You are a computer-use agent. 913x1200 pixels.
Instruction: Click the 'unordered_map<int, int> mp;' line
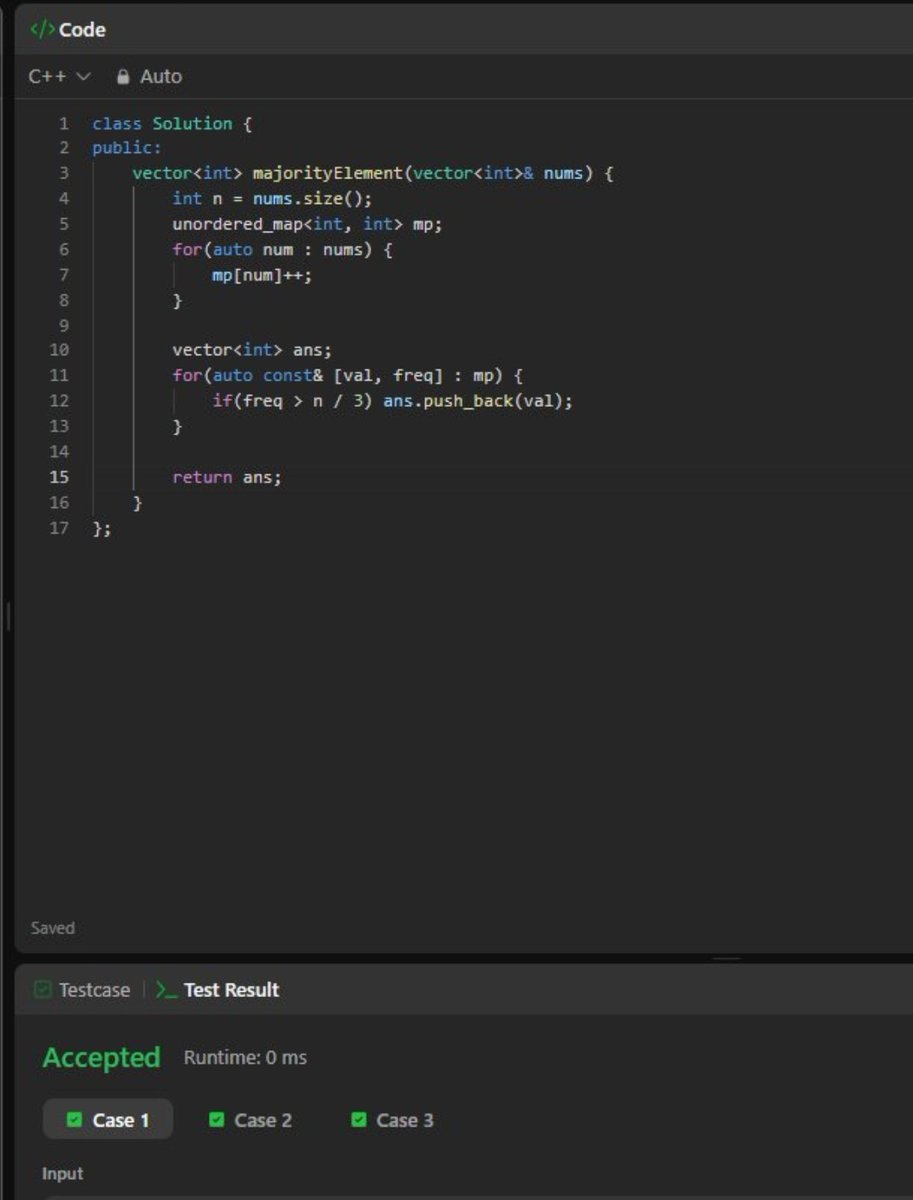coord(307,224)
